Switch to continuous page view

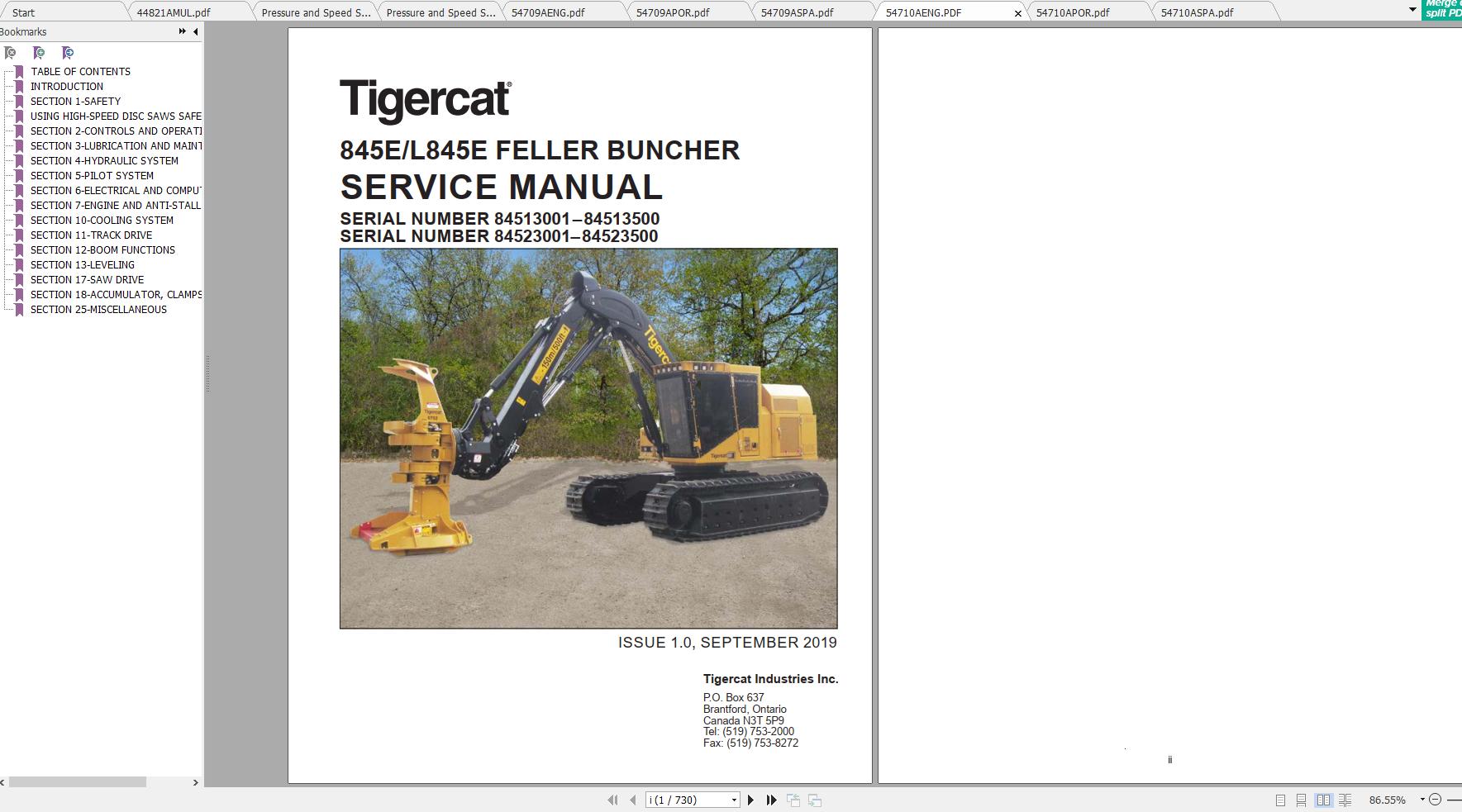pyautogui.click(x=1302, y=800)
